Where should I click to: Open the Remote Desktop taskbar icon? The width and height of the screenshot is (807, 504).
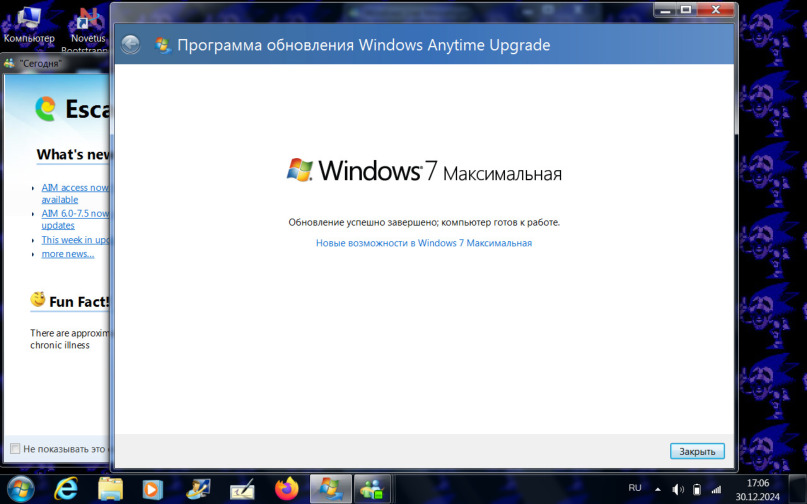[198, 489]
